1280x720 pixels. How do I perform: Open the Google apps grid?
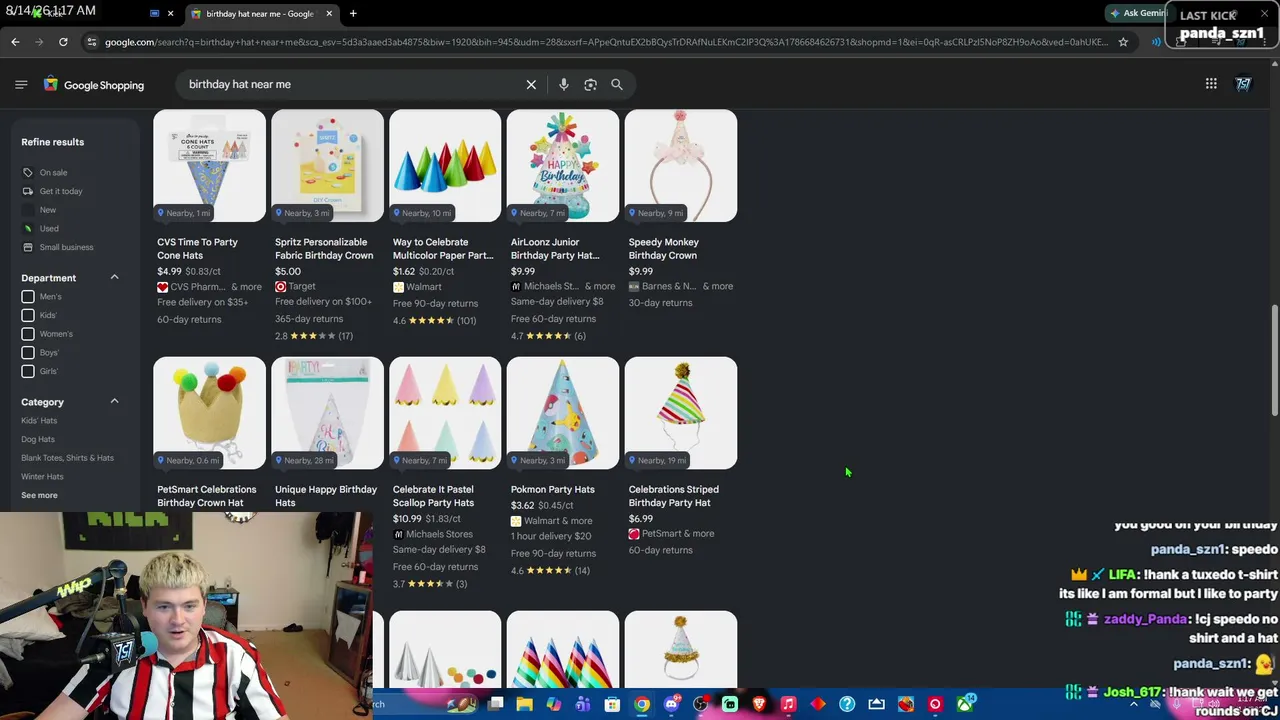coord(1211,84)
